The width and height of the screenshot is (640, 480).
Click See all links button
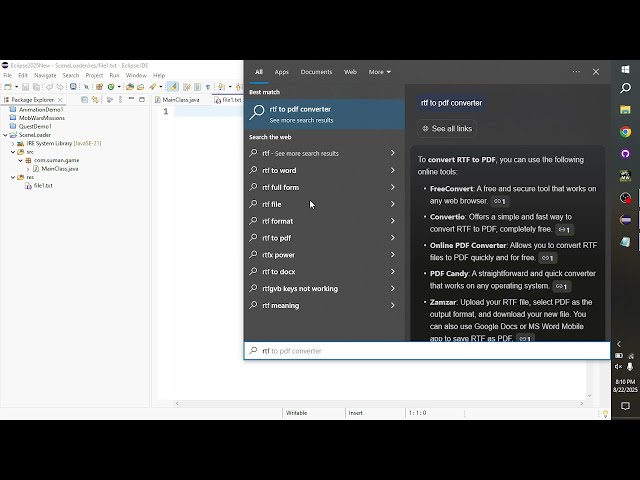(x=447, y=129)
